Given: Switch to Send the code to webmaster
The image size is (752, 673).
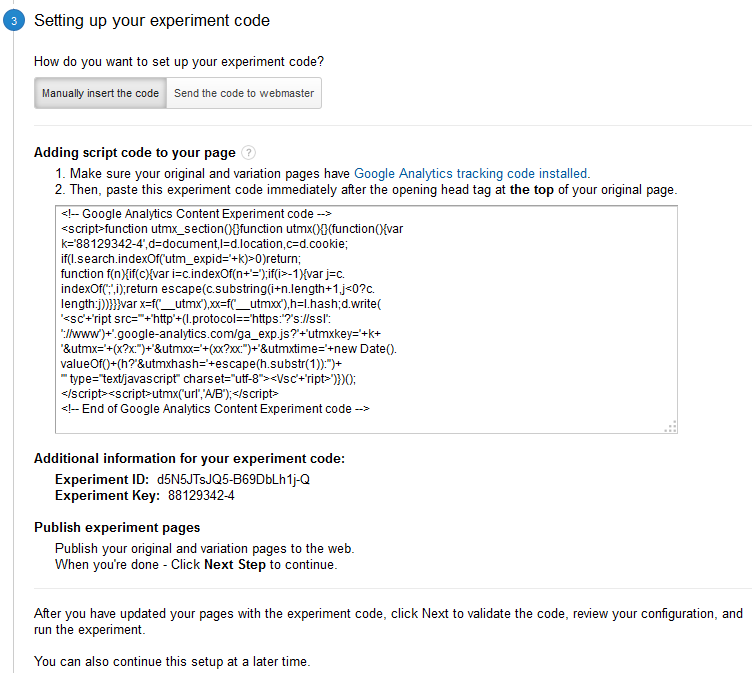Looking at the screenshot, I should (244, 94).
